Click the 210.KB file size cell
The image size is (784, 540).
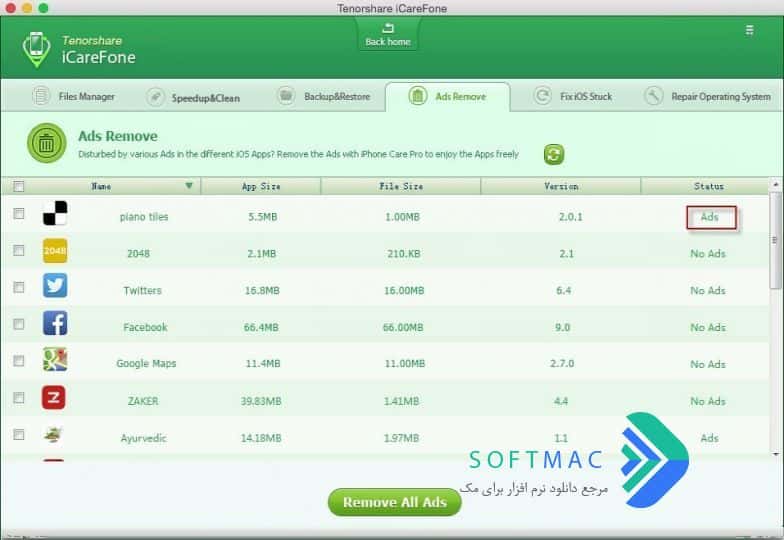(x=404, y=254)
